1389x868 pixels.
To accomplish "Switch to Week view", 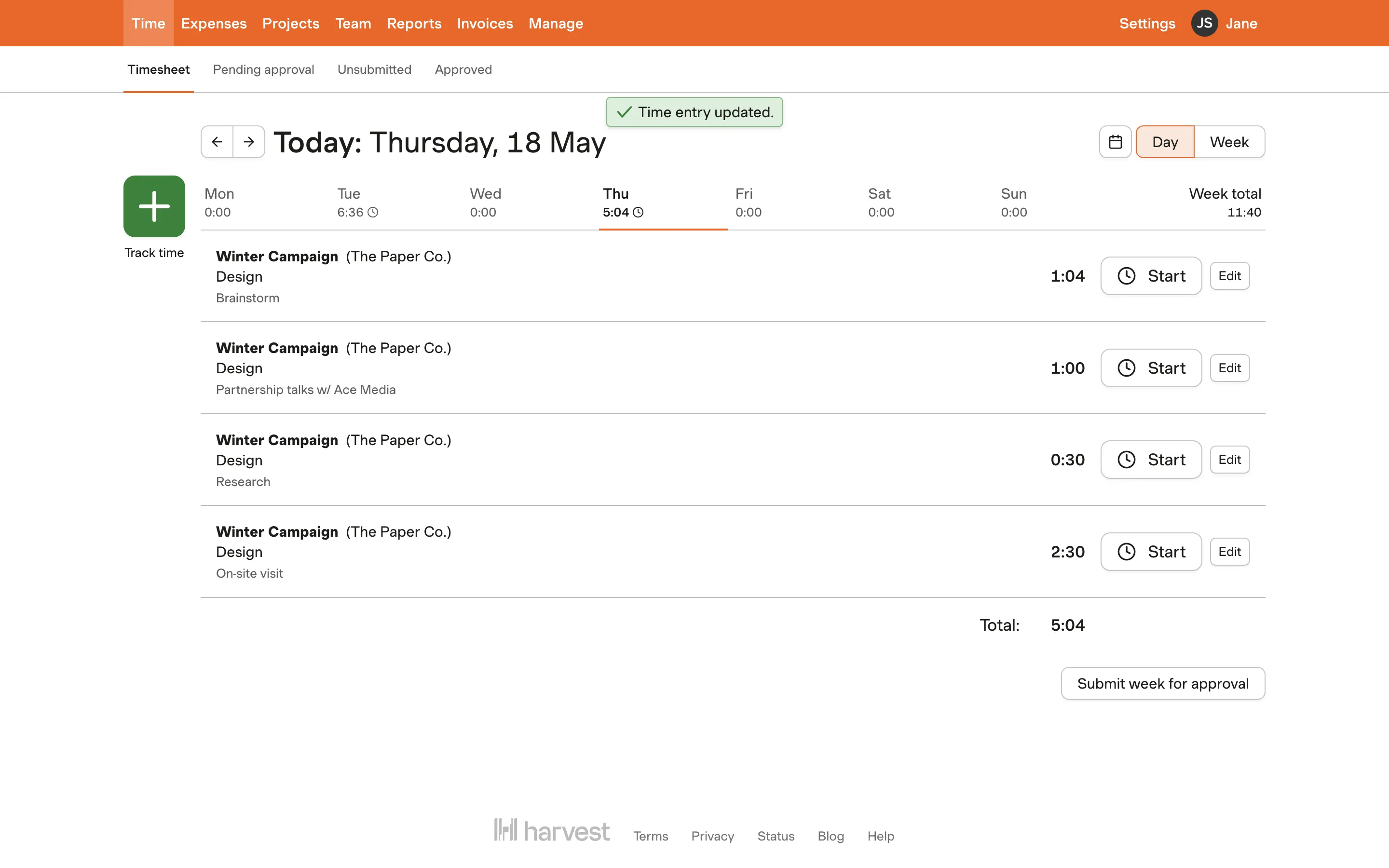I will click(1229, 142).
